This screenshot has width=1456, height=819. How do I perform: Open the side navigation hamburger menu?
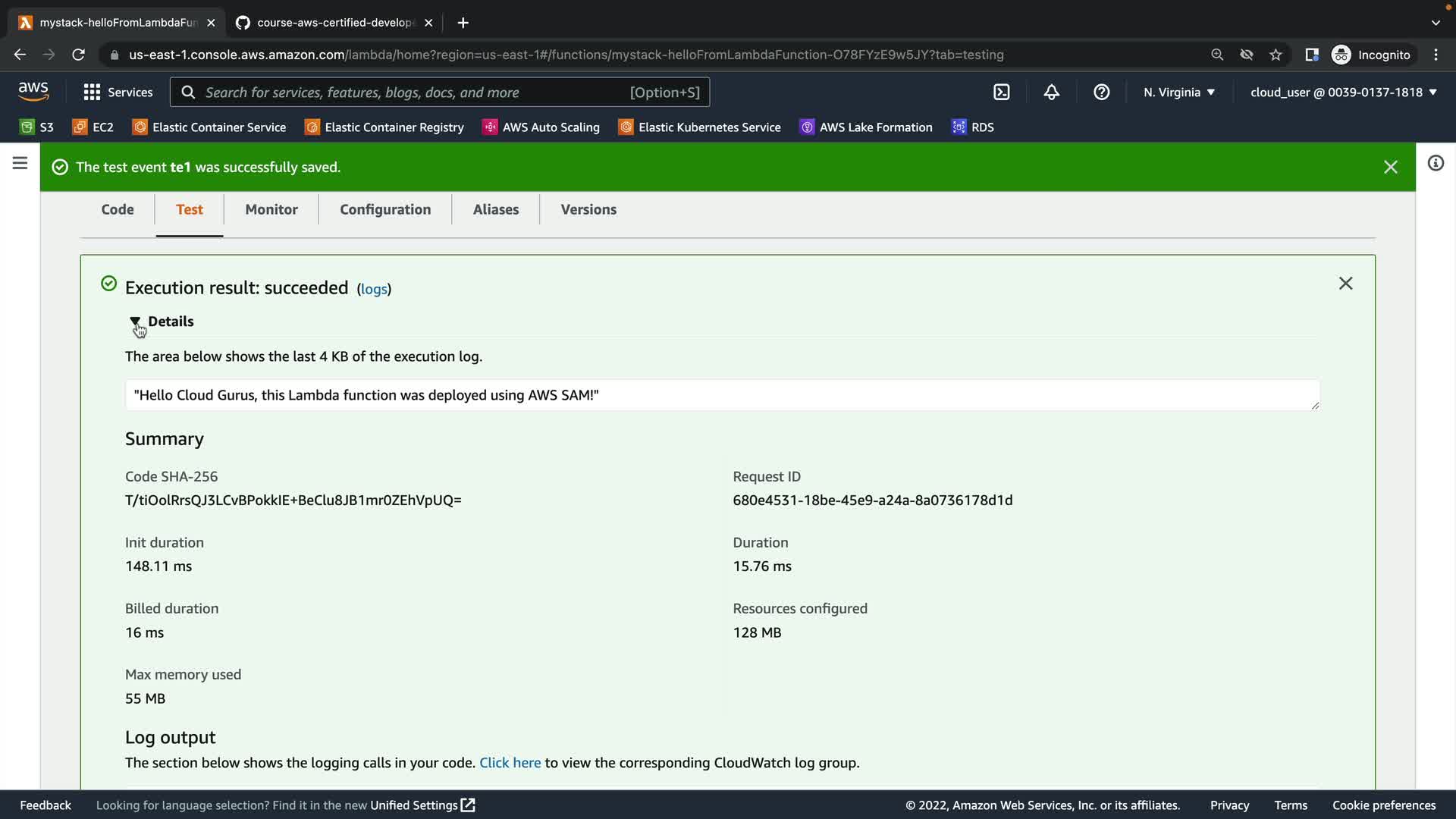(x=20, y=163)
